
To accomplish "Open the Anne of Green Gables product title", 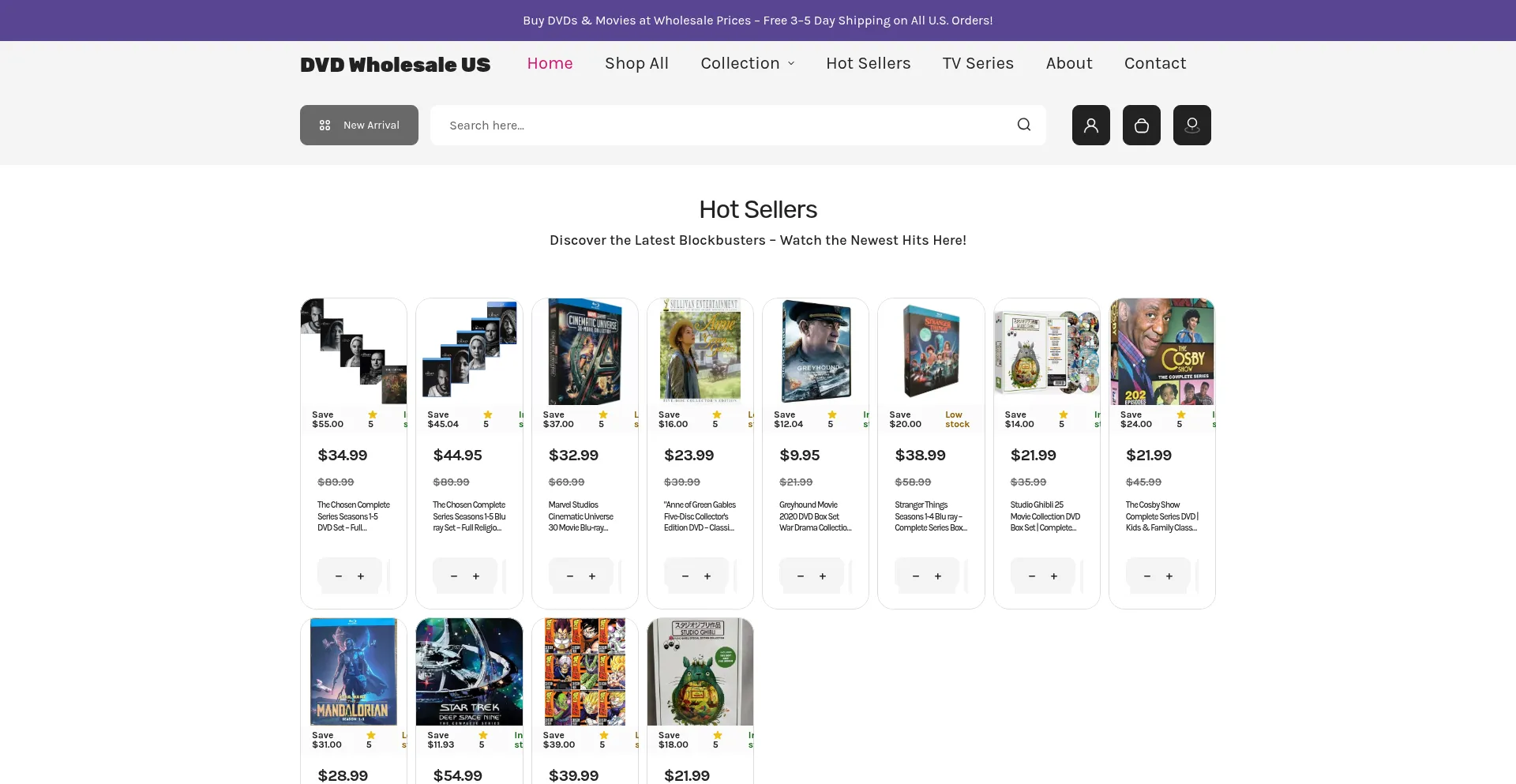I will pos(700,516).
